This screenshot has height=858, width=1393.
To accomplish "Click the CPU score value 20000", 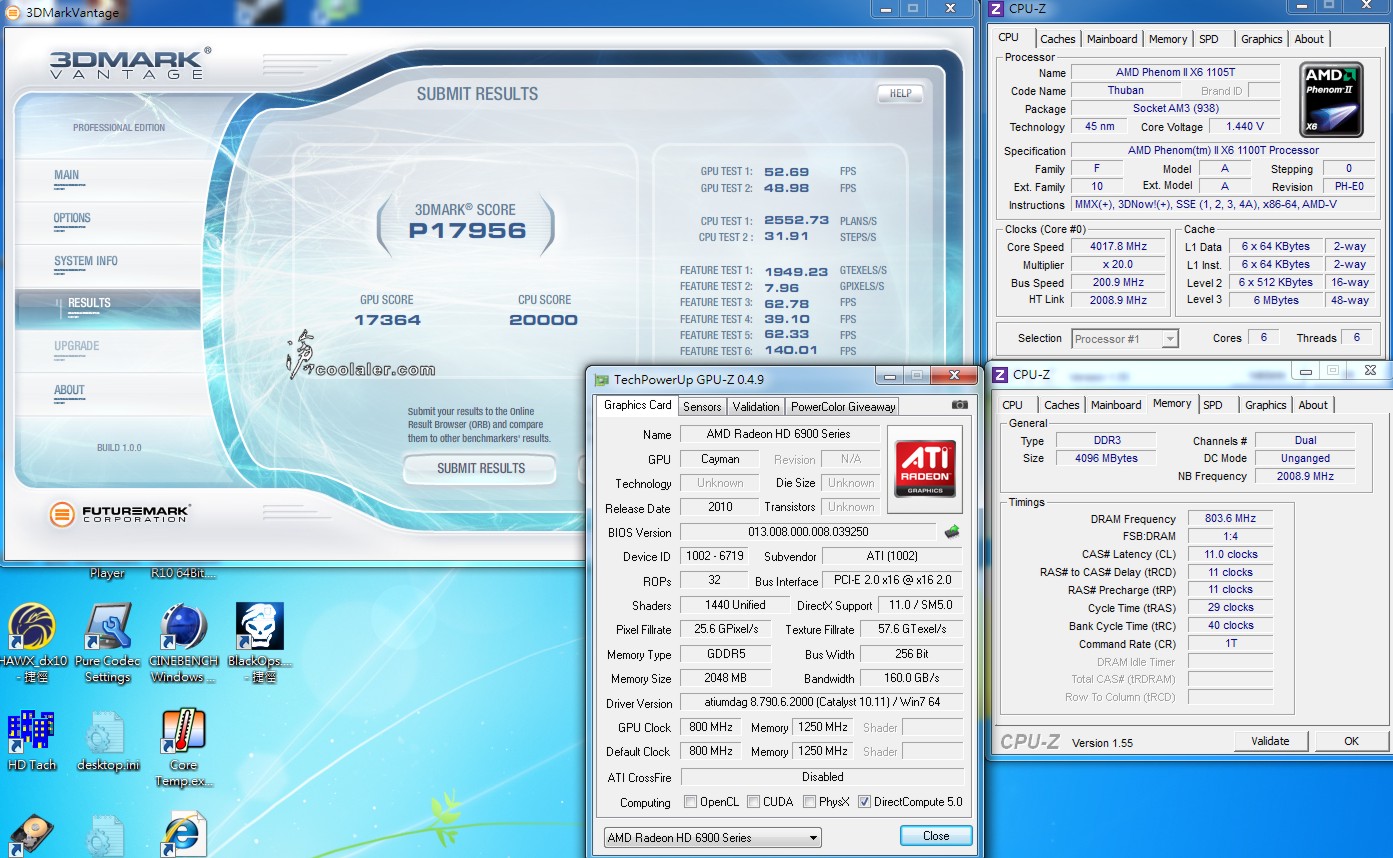I will pyautogui.click(x=544, y=320).
